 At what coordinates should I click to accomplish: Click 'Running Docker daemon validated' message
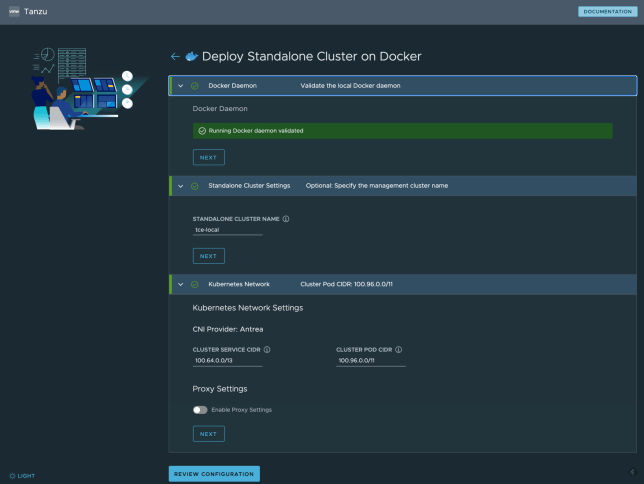[x=256, y=131]
